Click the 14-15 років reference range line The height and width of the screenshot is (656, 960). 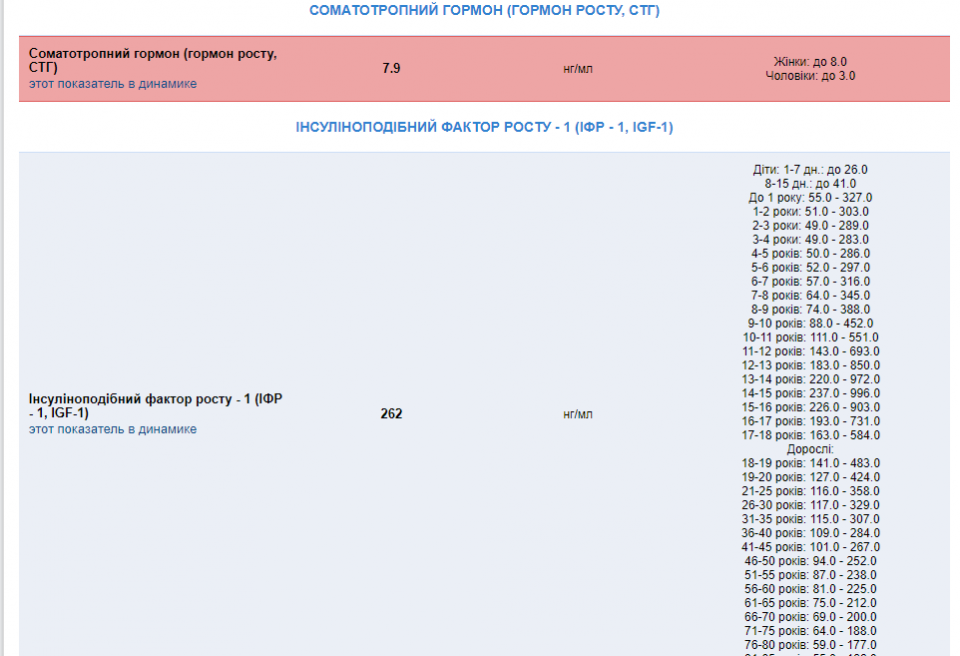tap(810, 393)
